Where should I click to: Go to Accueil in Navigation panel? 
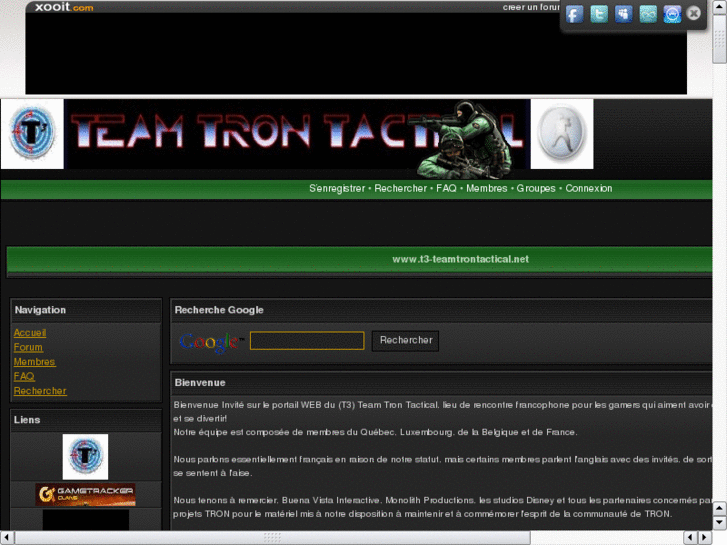pos(30,333)
